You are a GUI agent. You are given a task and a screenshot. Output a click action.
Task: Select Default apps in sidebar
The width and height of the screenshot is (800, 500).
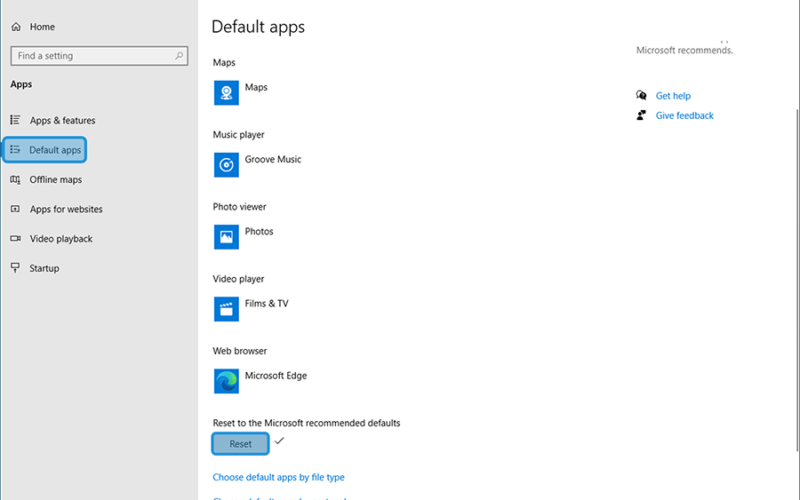tap(44, 150)
